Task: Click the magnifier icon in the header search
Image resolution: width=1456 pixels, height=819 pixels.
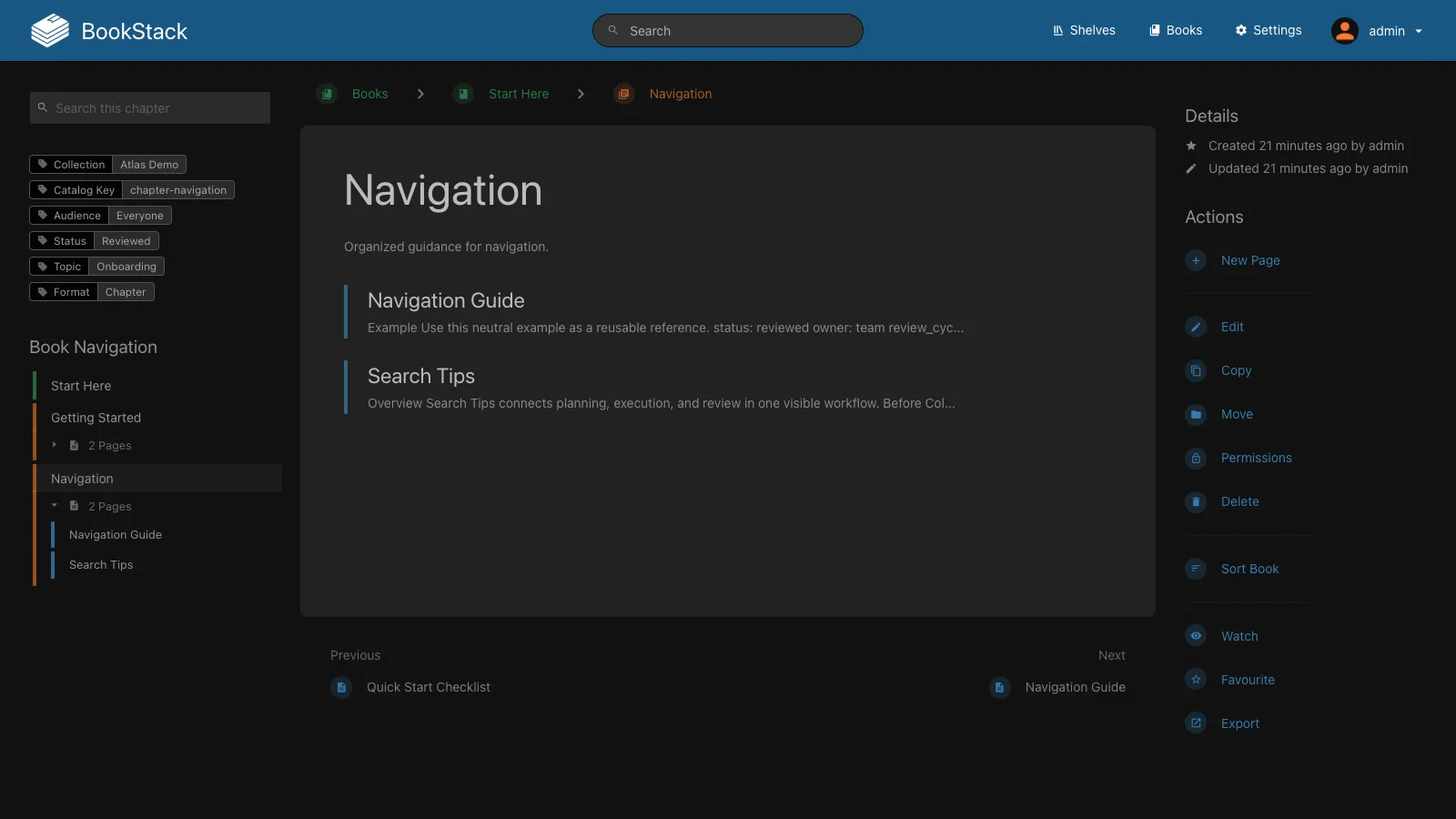Action: [x=613, y=30]
